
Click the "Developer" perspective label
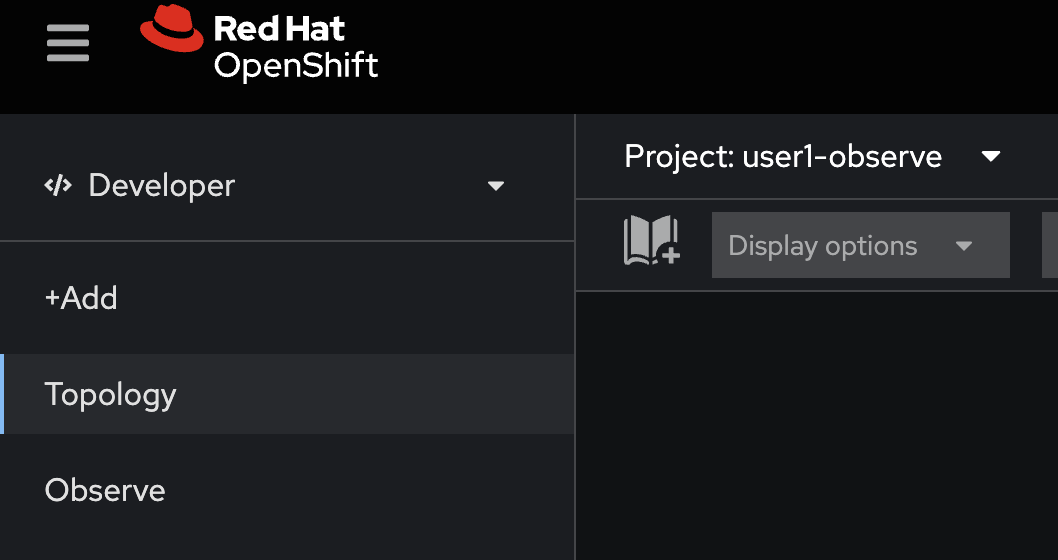click(x=161, y=186)
